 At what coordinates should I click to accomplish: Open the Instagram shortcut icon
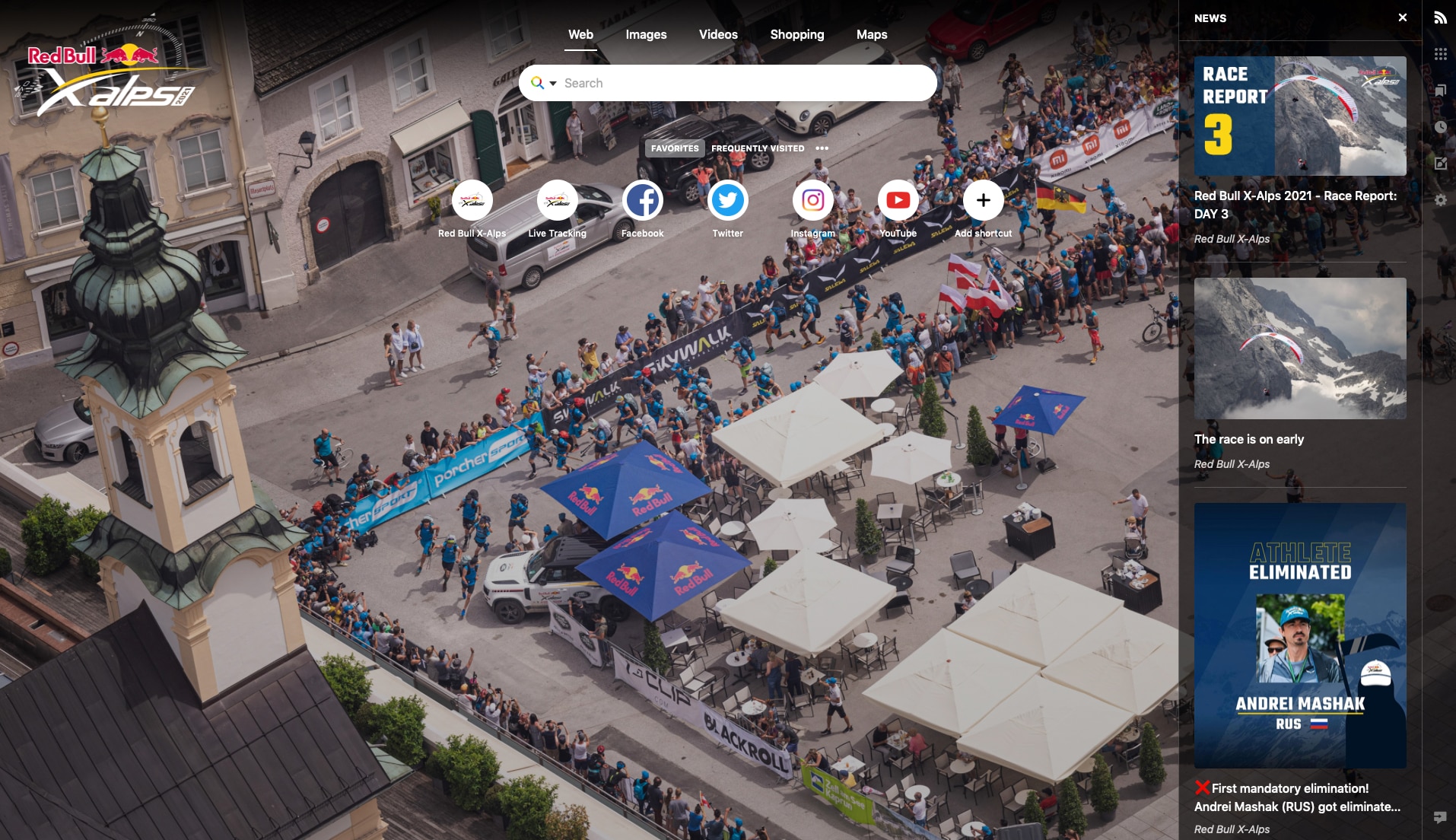pos(812,200)
